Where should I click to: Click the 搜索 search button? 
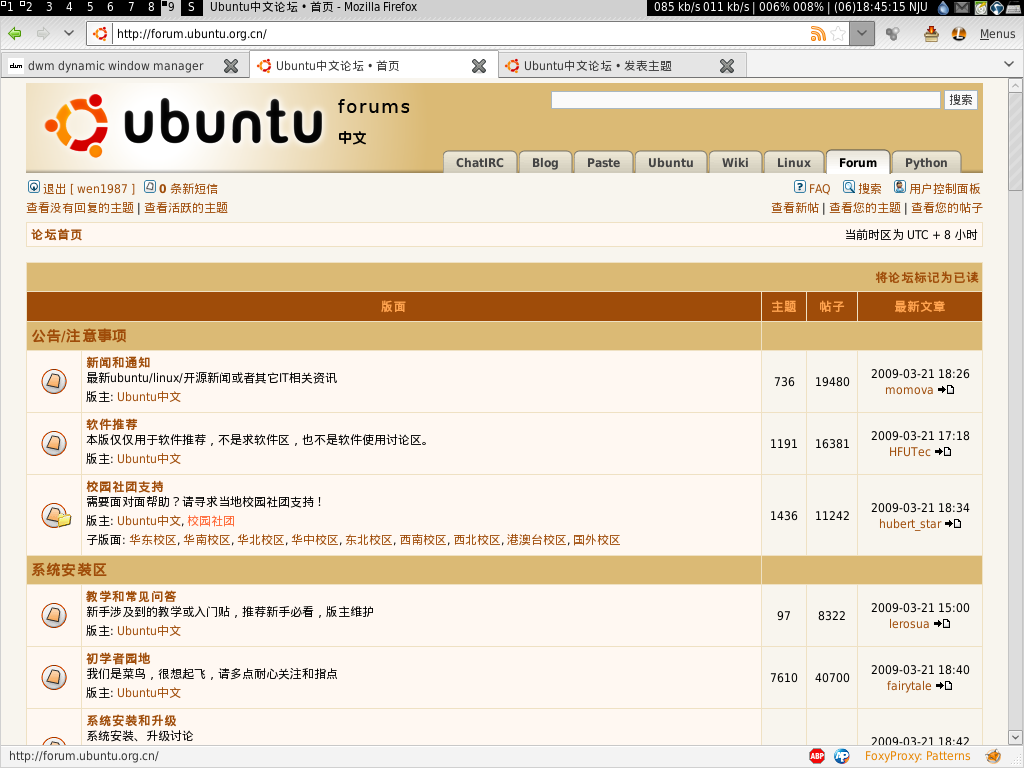pos(961,100)
